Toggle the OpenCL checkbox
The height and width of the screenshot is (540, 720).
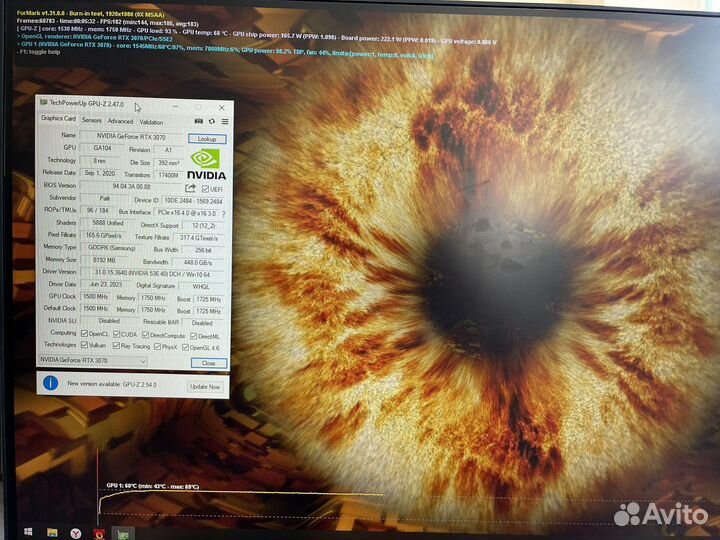click(84, 333)
